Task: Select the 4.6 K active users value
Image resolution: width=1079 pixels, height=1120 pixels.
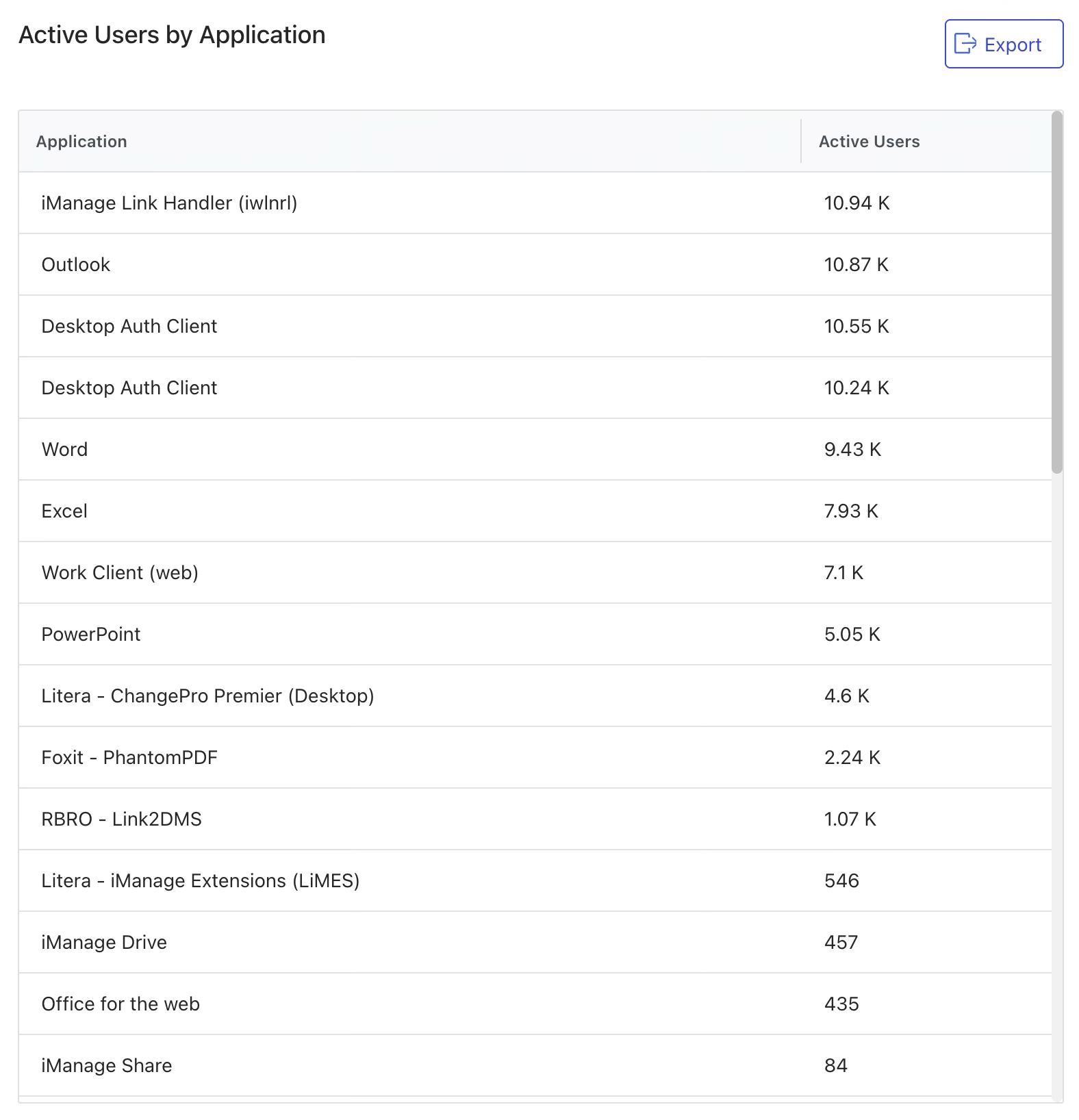Action: tap(846, 696)
